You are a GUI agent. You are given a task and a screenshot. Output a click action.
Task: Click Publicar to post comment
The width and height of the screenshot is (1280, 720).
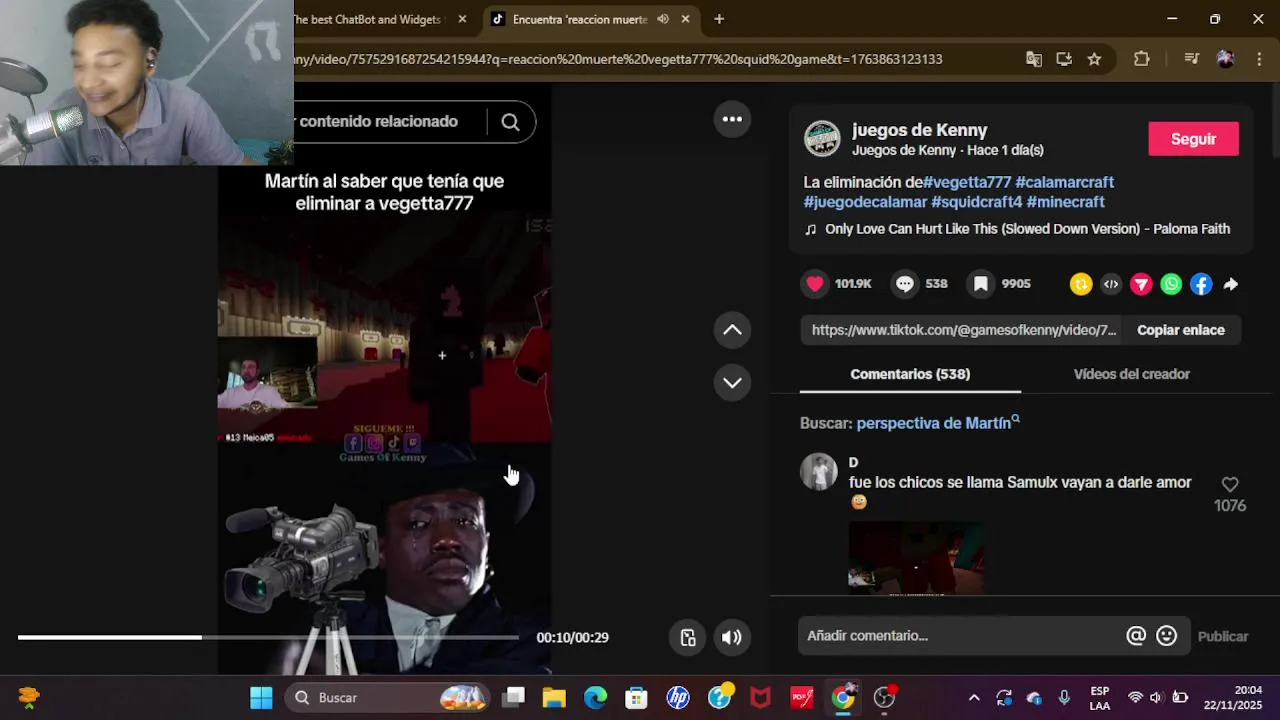click(1223, 636)
